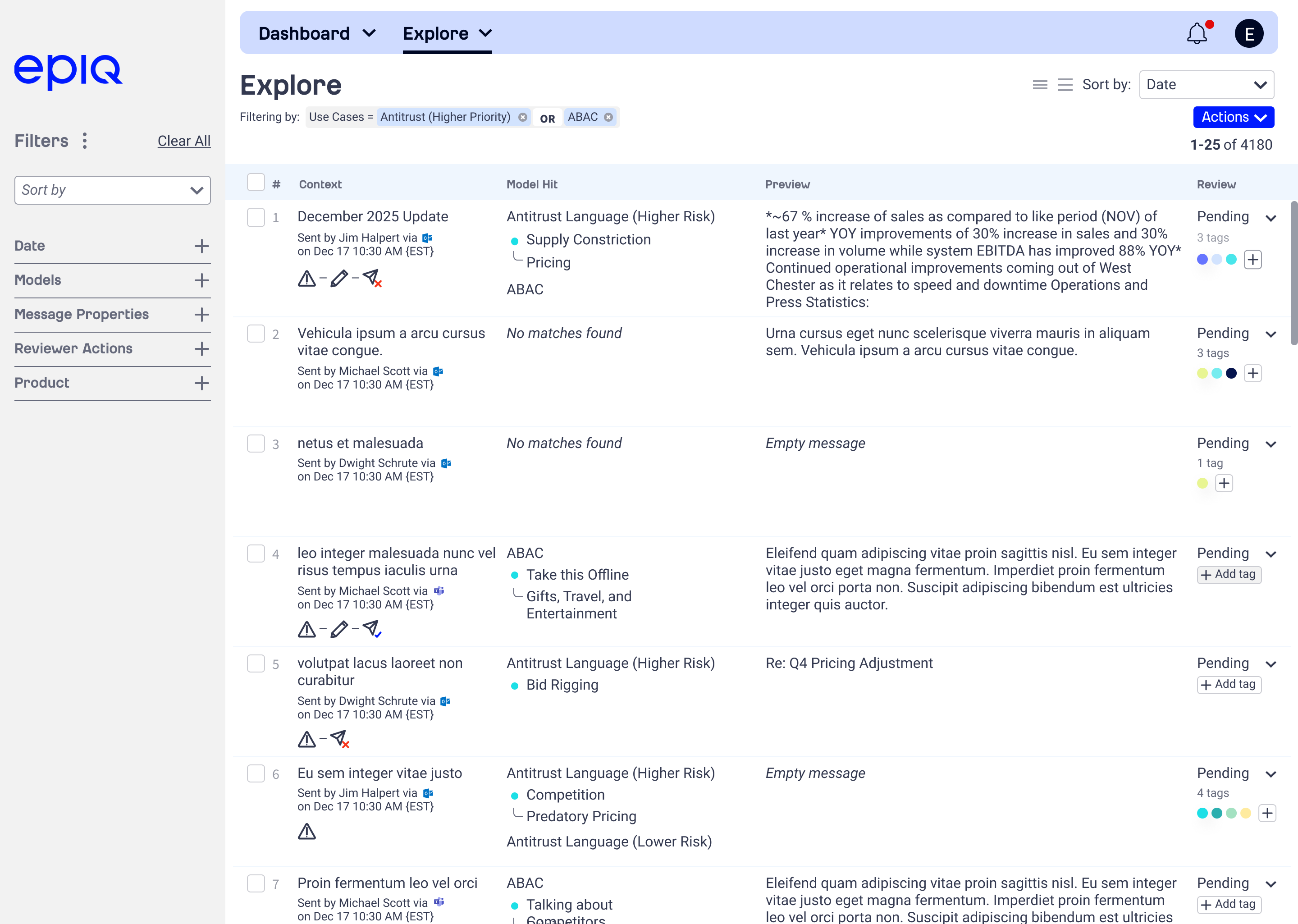Add a tag with plus icon in row 6
1298x924 pixels.
coord(1267,813)
